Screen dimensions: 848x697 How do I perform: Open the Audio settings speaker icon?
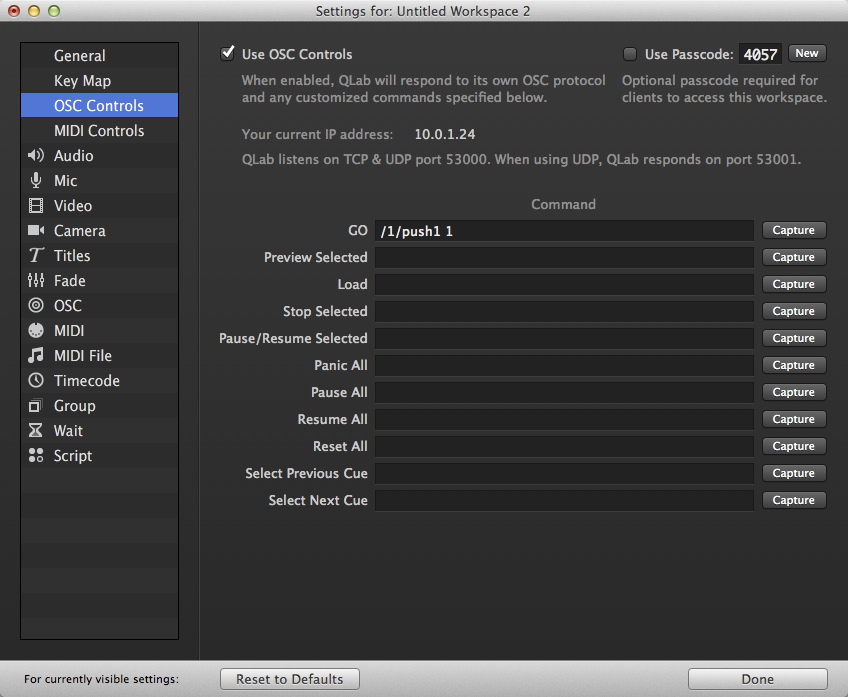pyautogui.click(x=36, y=156)
